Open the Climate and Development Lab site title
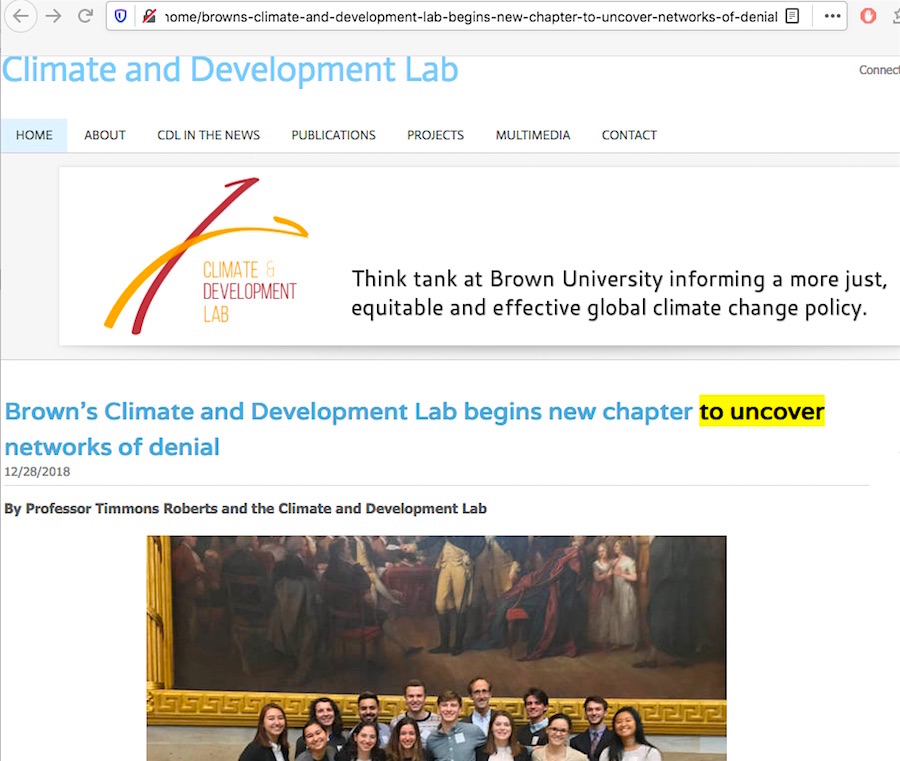Image resolution: width=900 pixels, height=761 pixels. point(230,70)
